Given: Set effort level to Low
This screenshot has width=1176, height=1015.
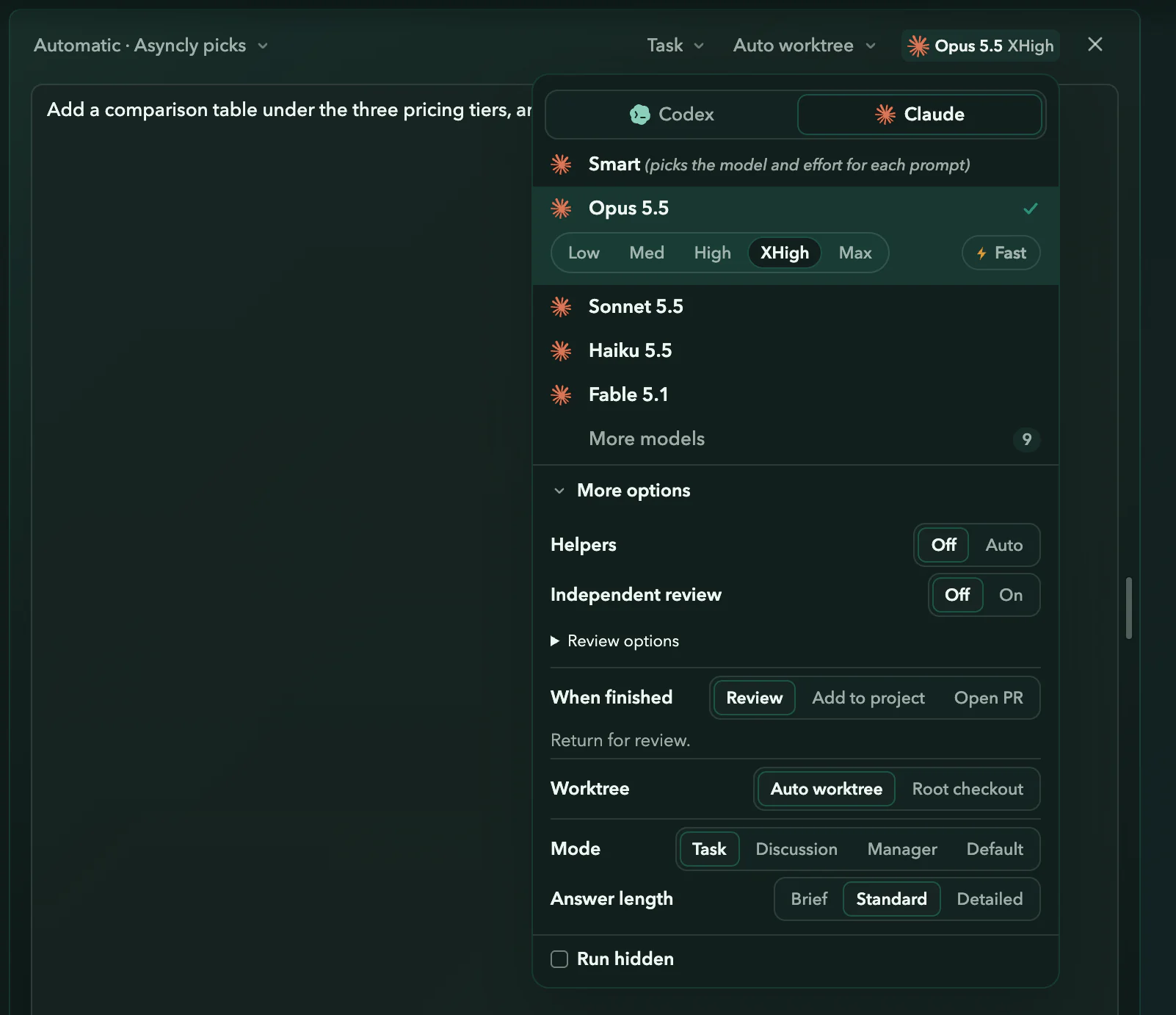Looking at the screenshot, I should (584, 253).
